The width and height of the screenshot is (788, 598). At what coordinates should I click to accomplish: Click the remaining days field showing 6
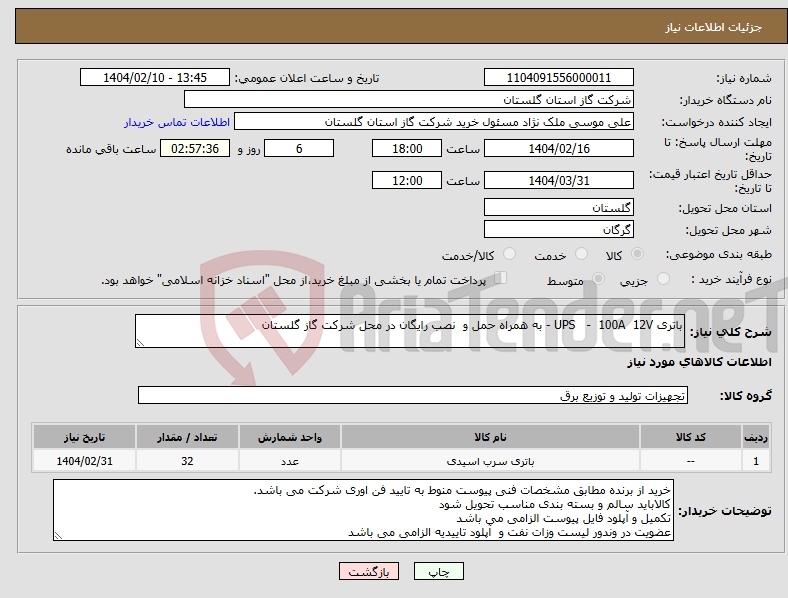pos(299,148)
